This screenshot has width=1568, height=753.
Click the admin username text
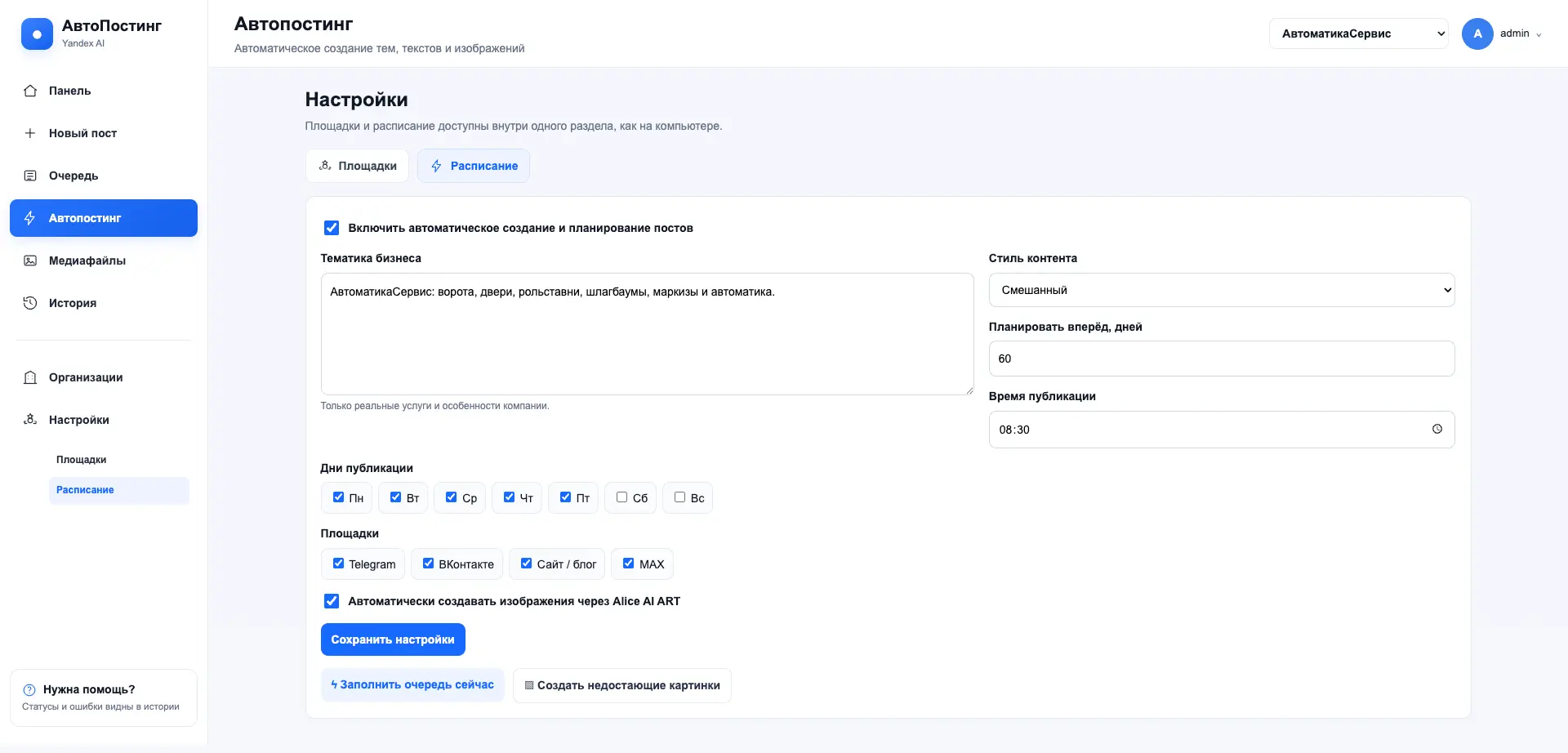click(1514, 33)
